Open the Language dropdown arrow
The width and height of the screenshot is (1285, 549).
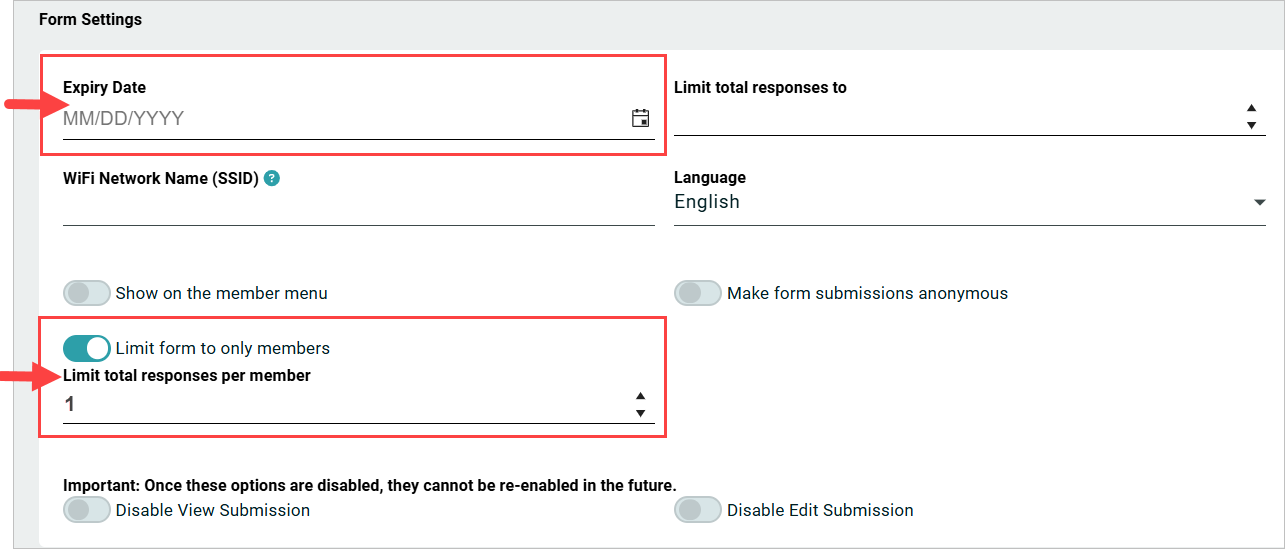[1259, 203]
